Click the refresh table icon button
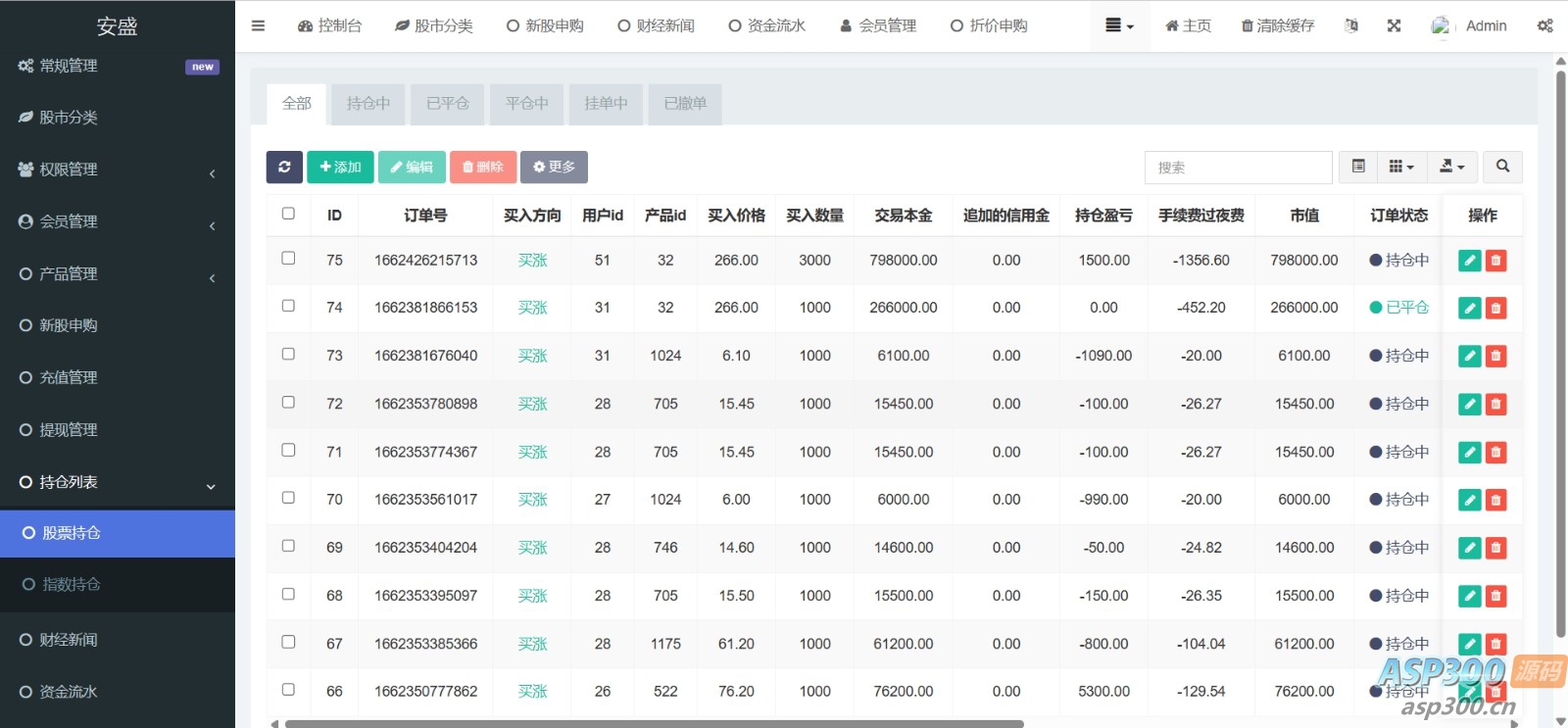This screenshot has height=728, width=1568. coord(284,167)
